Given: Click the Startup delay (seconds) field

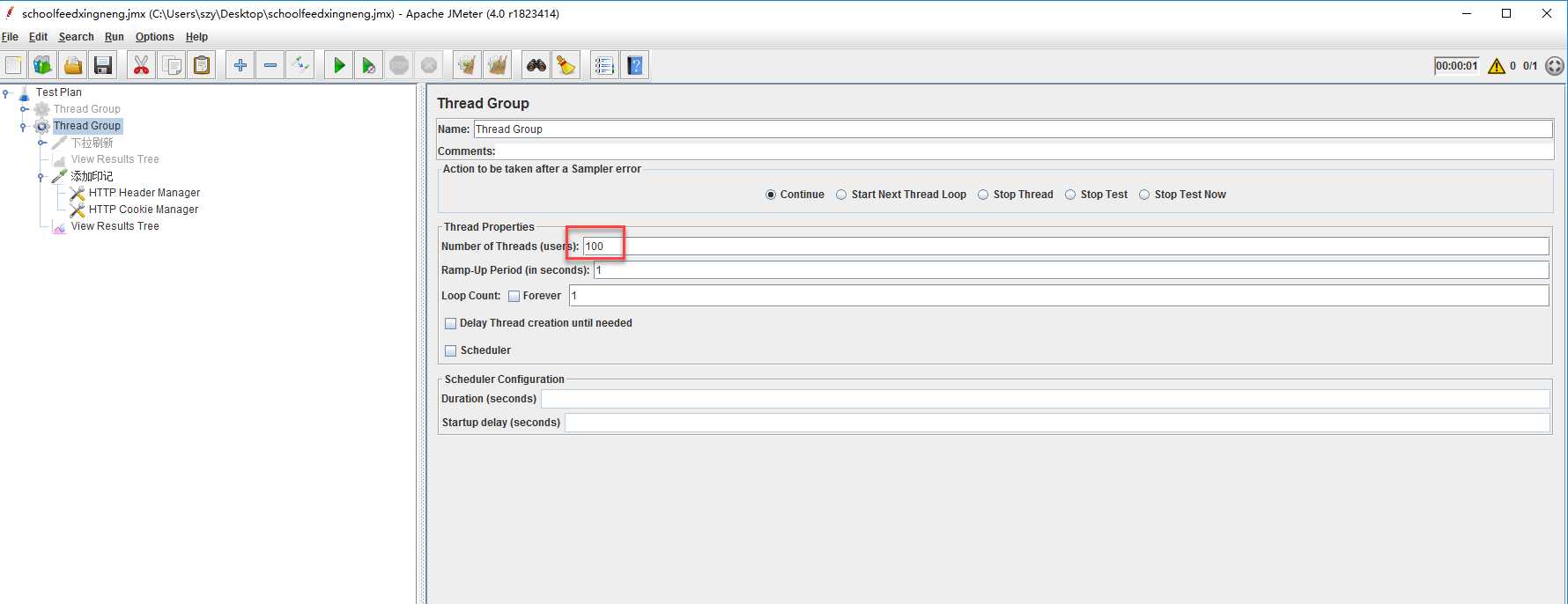Looking at the screenshot, I should (1057, 423).
